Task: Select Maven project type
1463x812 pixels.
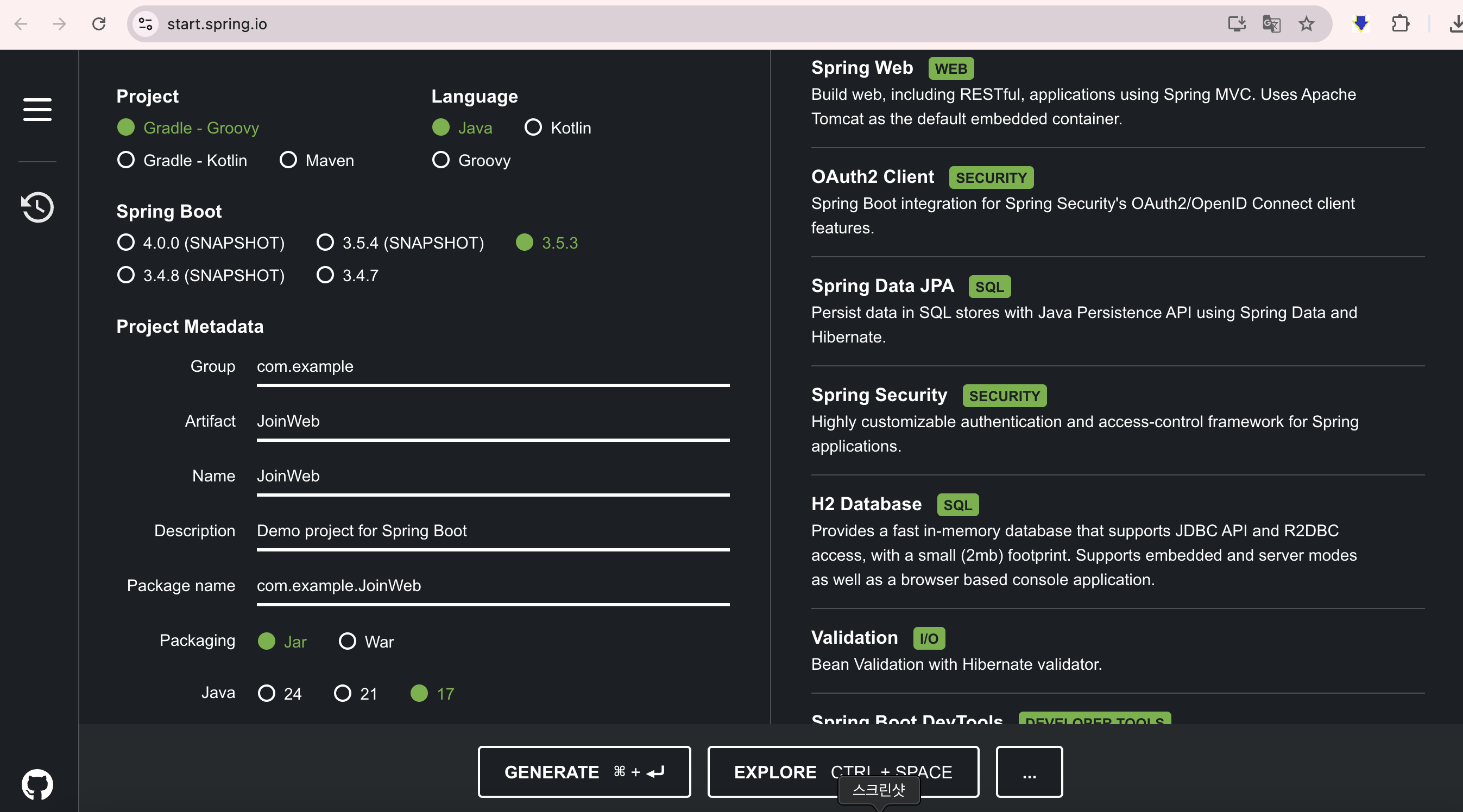Action: pos(288,160)
